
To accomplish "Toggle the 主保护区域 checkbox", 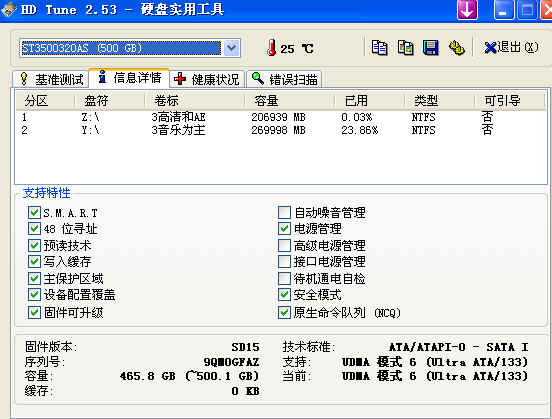I will [34, 279].
